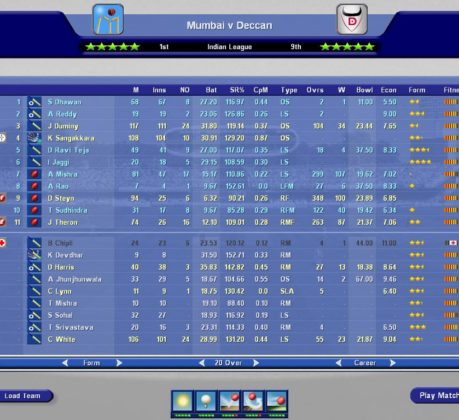This screenshot has height=420, width=459.
Task: Click the Deccan team shield logo
Action: [352, 19]
